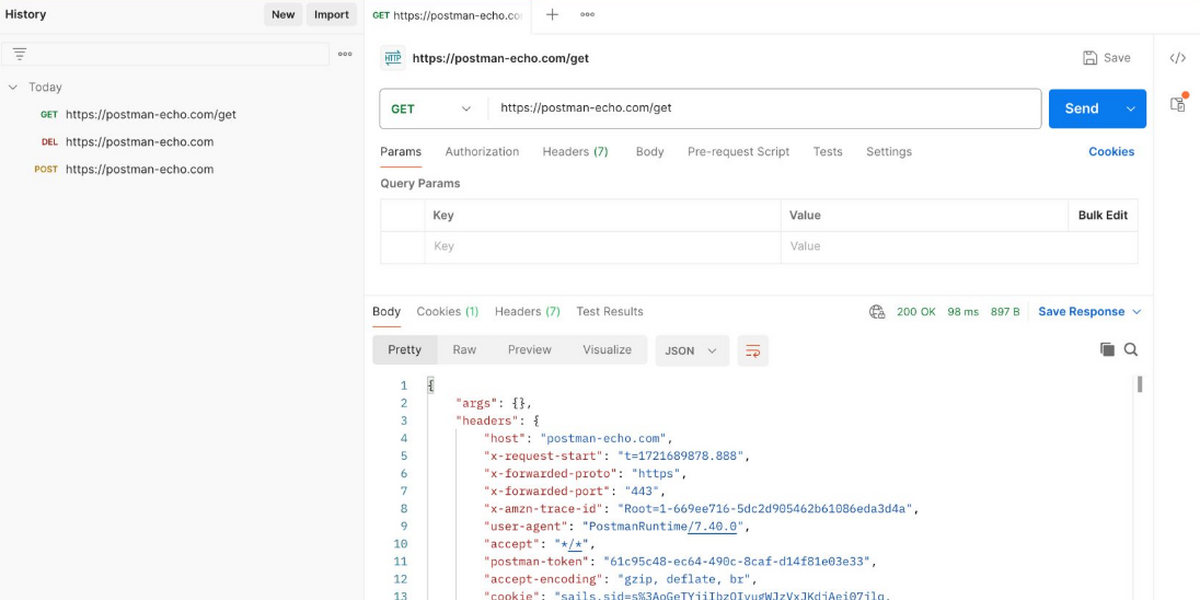Screen dimensions: 1200x600
Task: Click the Send button
Action: click(1081, 109)
